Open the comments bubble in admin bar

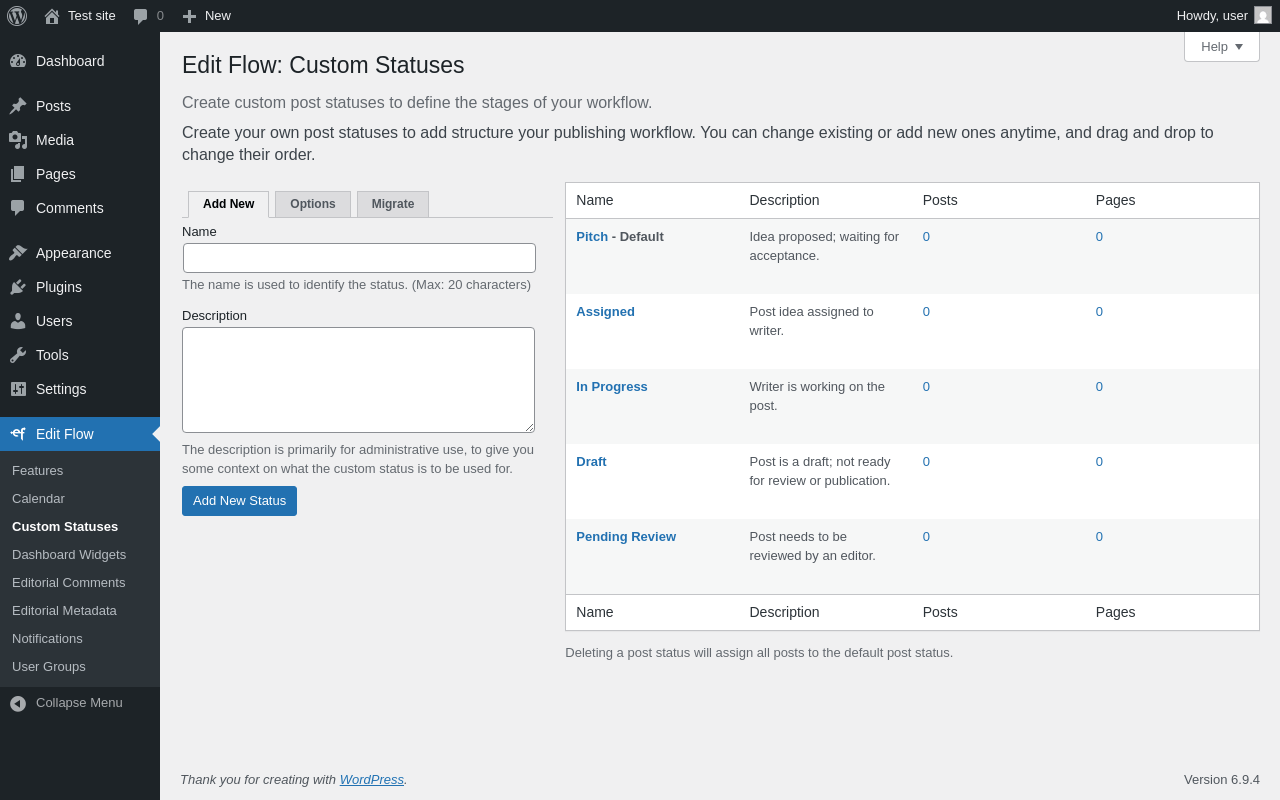(x=140, y=16)
